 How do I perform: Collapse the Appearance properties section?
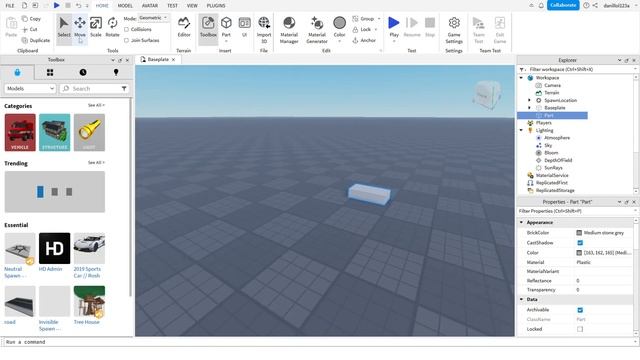tap(521, 222)
